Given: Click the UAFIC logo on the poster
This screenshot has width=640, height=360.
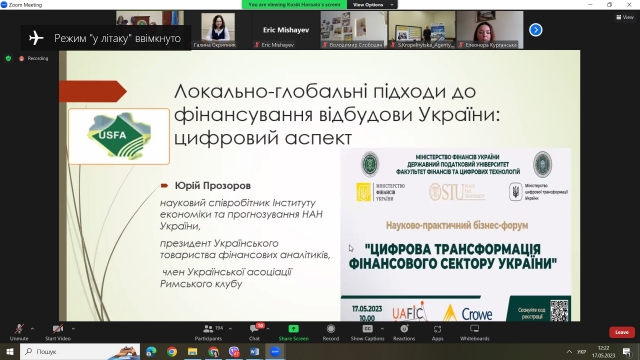Looking at the screenshot, I should (409, 312).
